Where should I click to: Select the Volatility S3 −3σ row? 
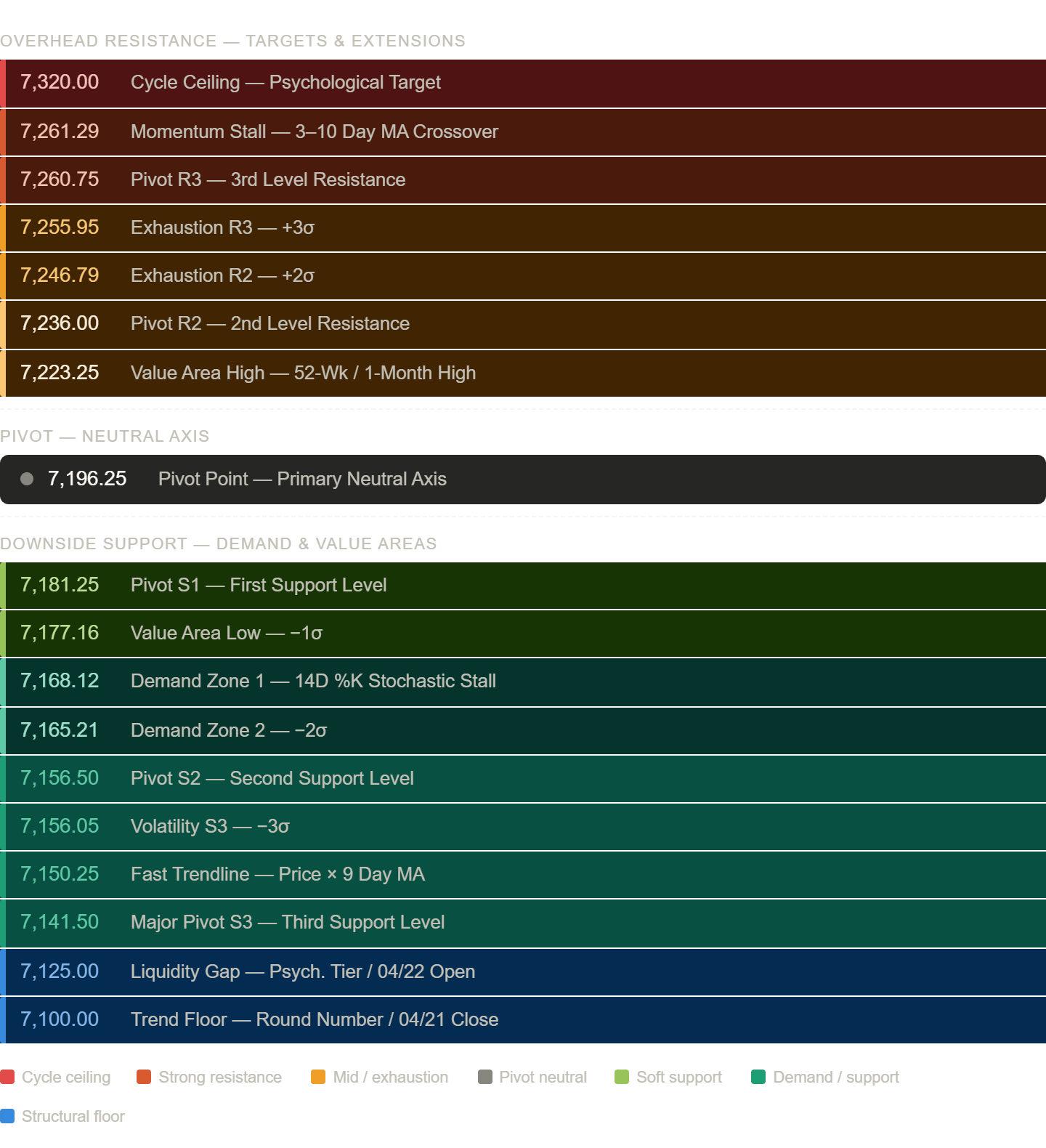click(x=523, y=826)
